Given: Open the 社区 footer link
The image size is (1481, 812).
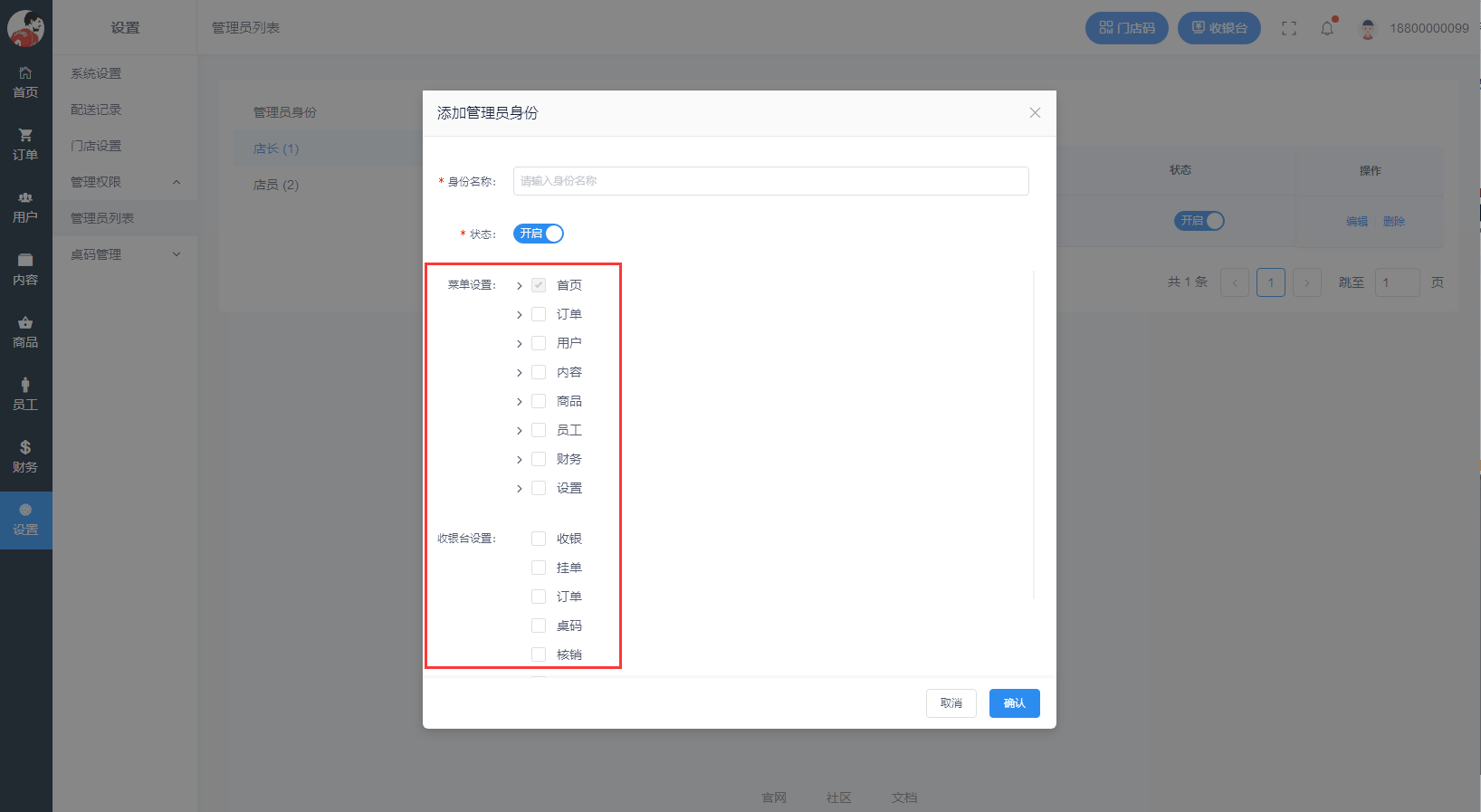Looking at the screenshot, I should [x=839, y=798].
